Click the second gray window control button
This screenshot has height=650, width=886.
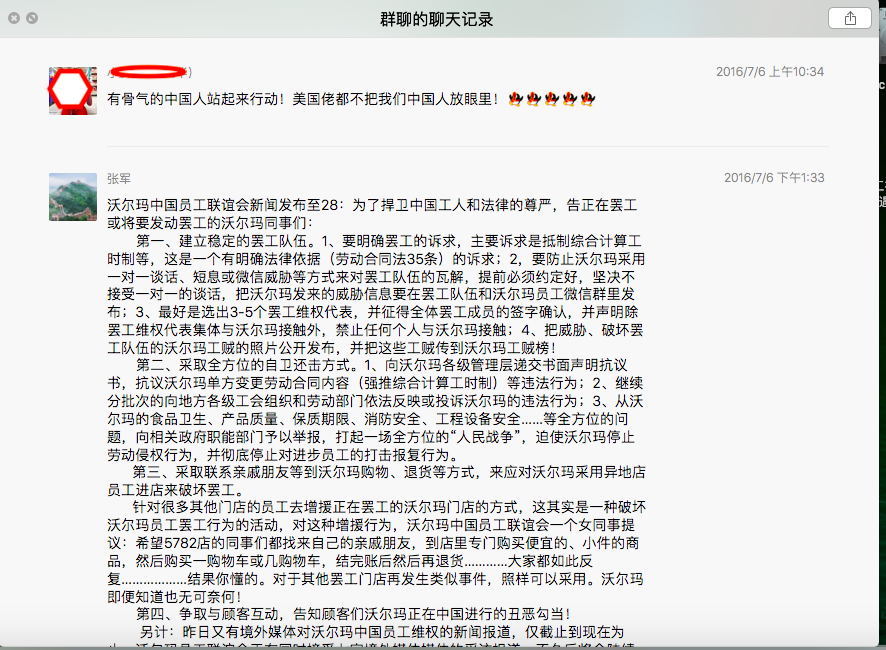pos(32,18)
